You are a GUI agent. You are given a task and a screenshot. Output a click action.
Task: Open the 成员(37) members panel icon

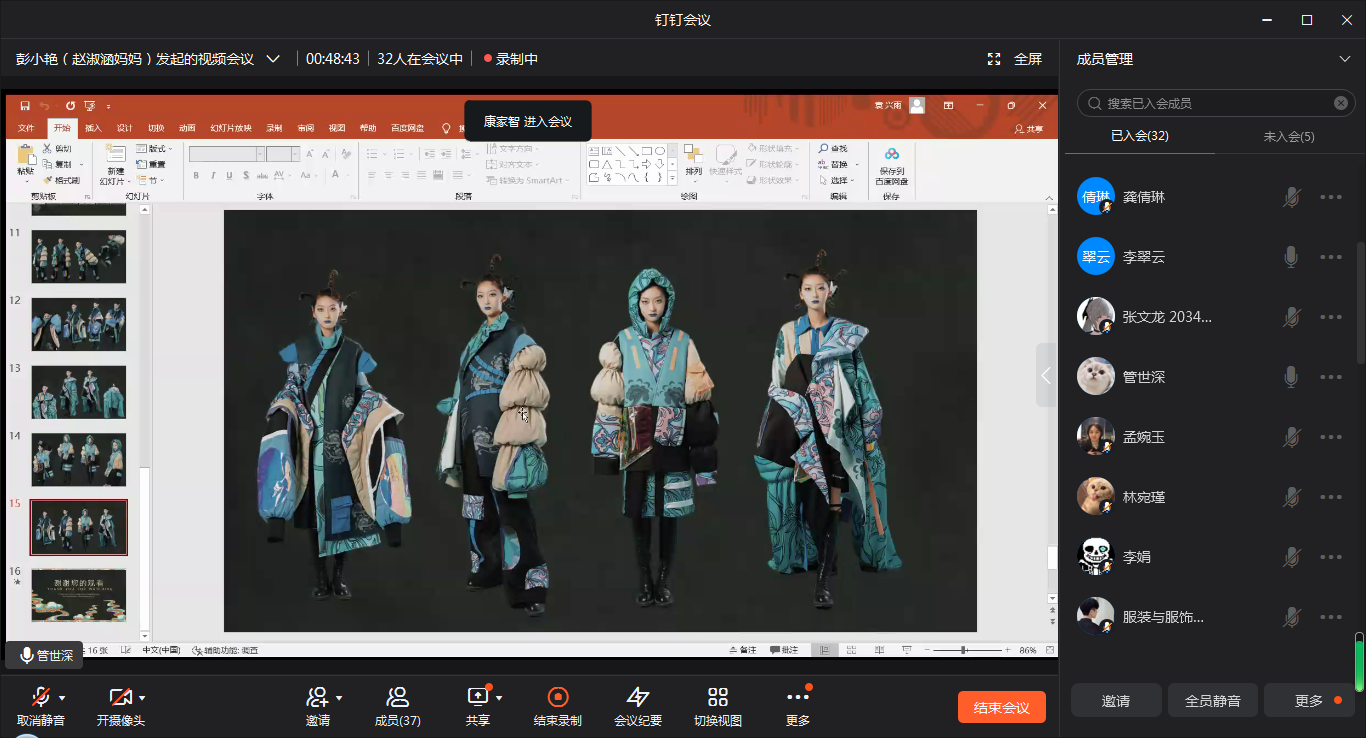397,697
